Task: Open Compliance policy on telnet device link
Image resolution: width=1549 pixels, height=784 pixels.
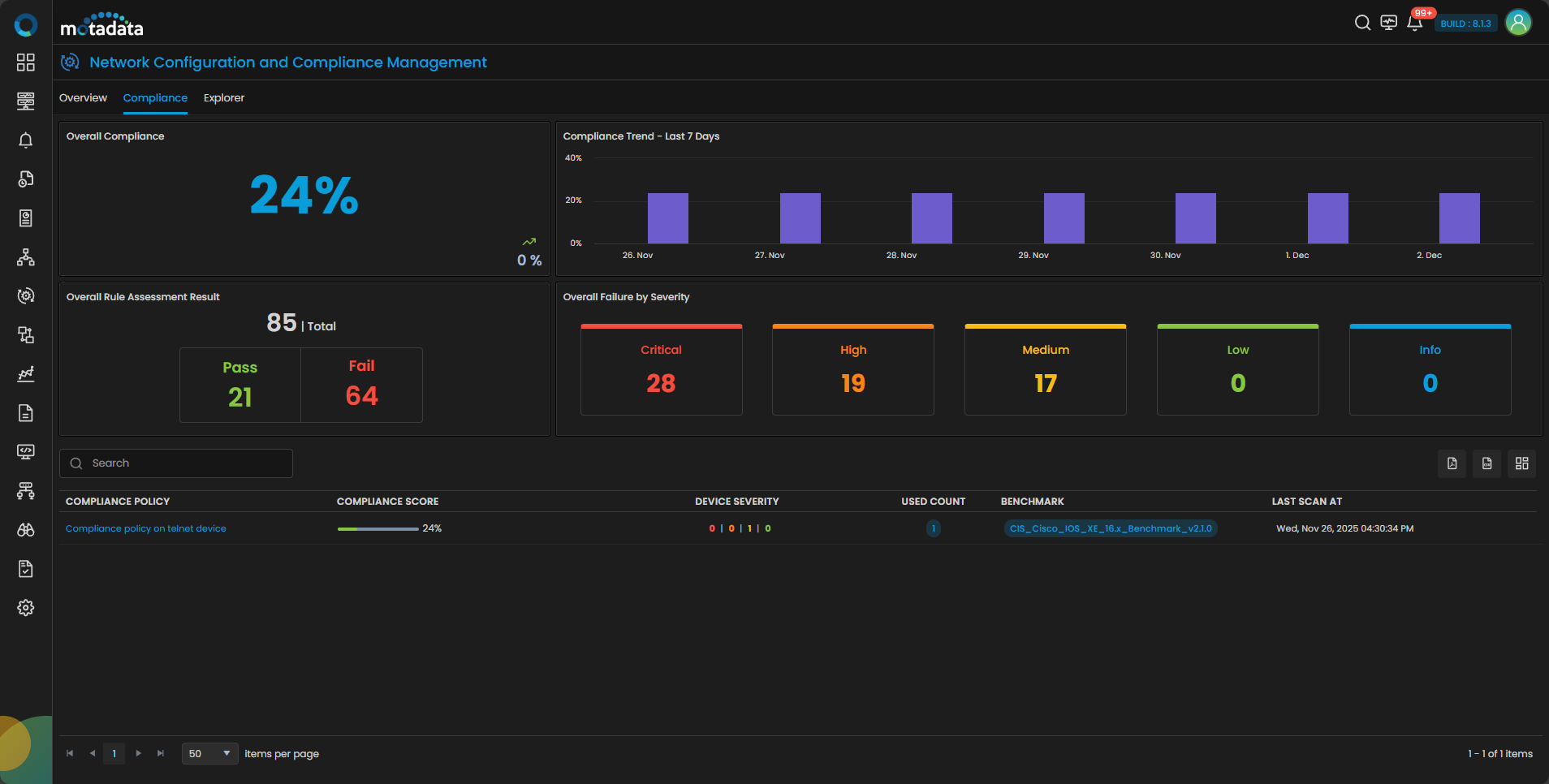Action: (146, 528)
